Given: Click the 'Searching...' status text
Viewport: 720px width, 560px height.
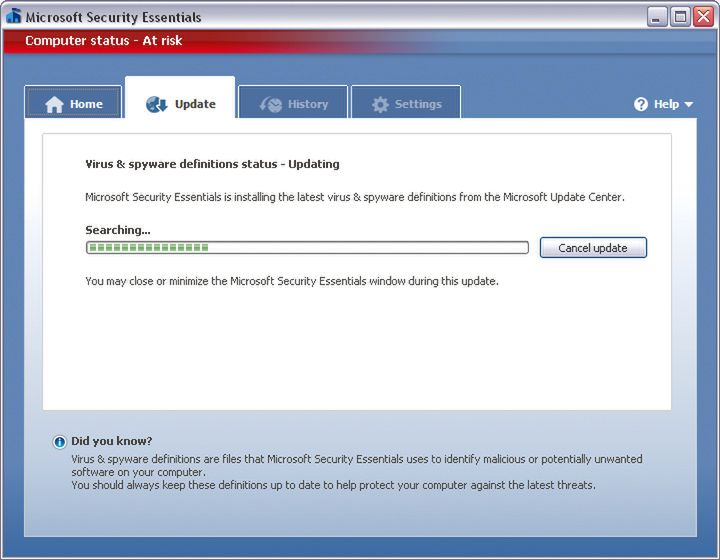Looking at the screenshot, I should [x=118, y=230].
